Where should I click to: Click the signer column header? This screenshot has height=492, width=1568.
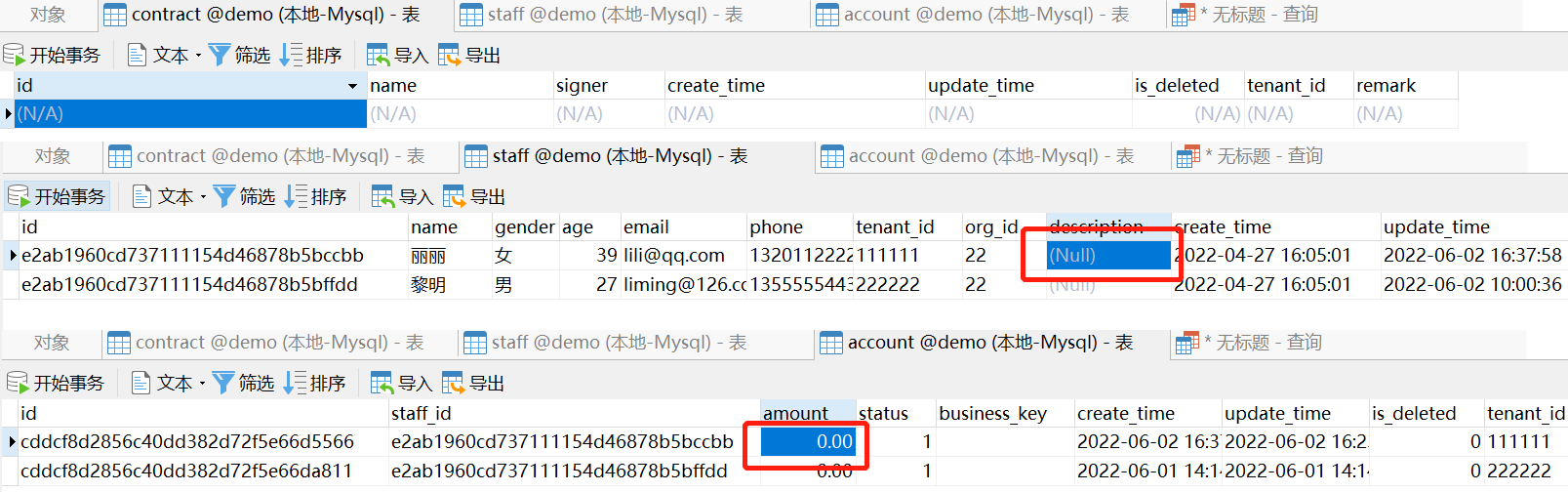point(582,86)
